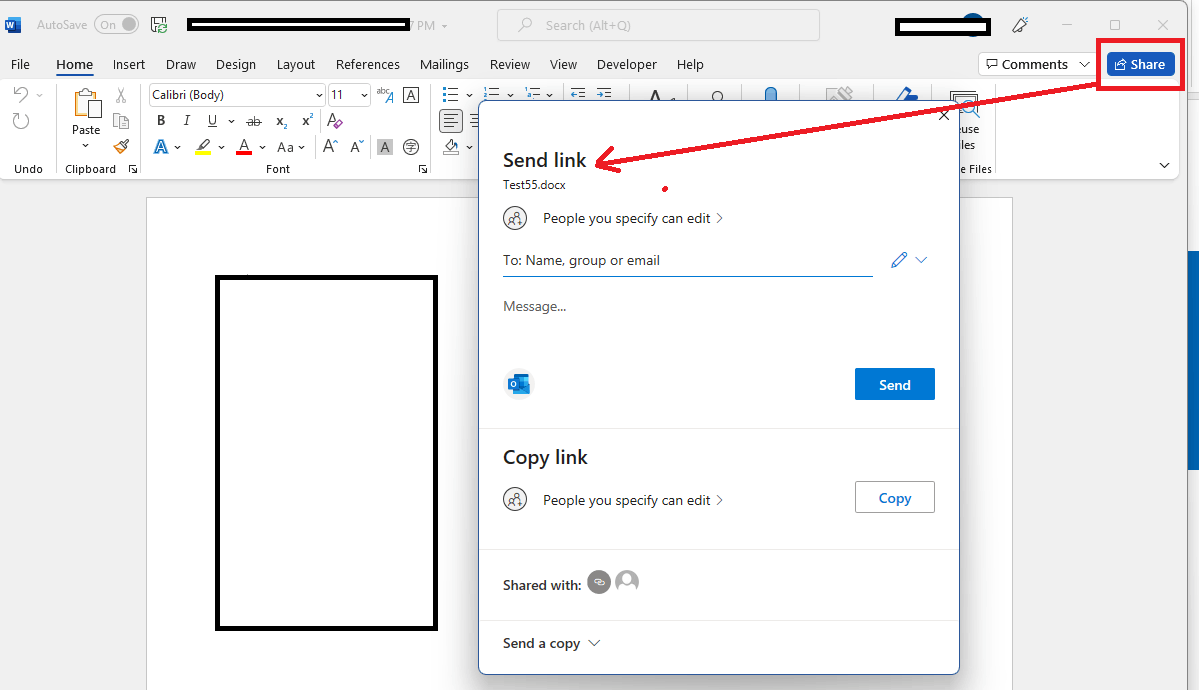The height and width of the screenshot is (690, 1199).
Task: Open the Developer tab
Action: point(626,64)
